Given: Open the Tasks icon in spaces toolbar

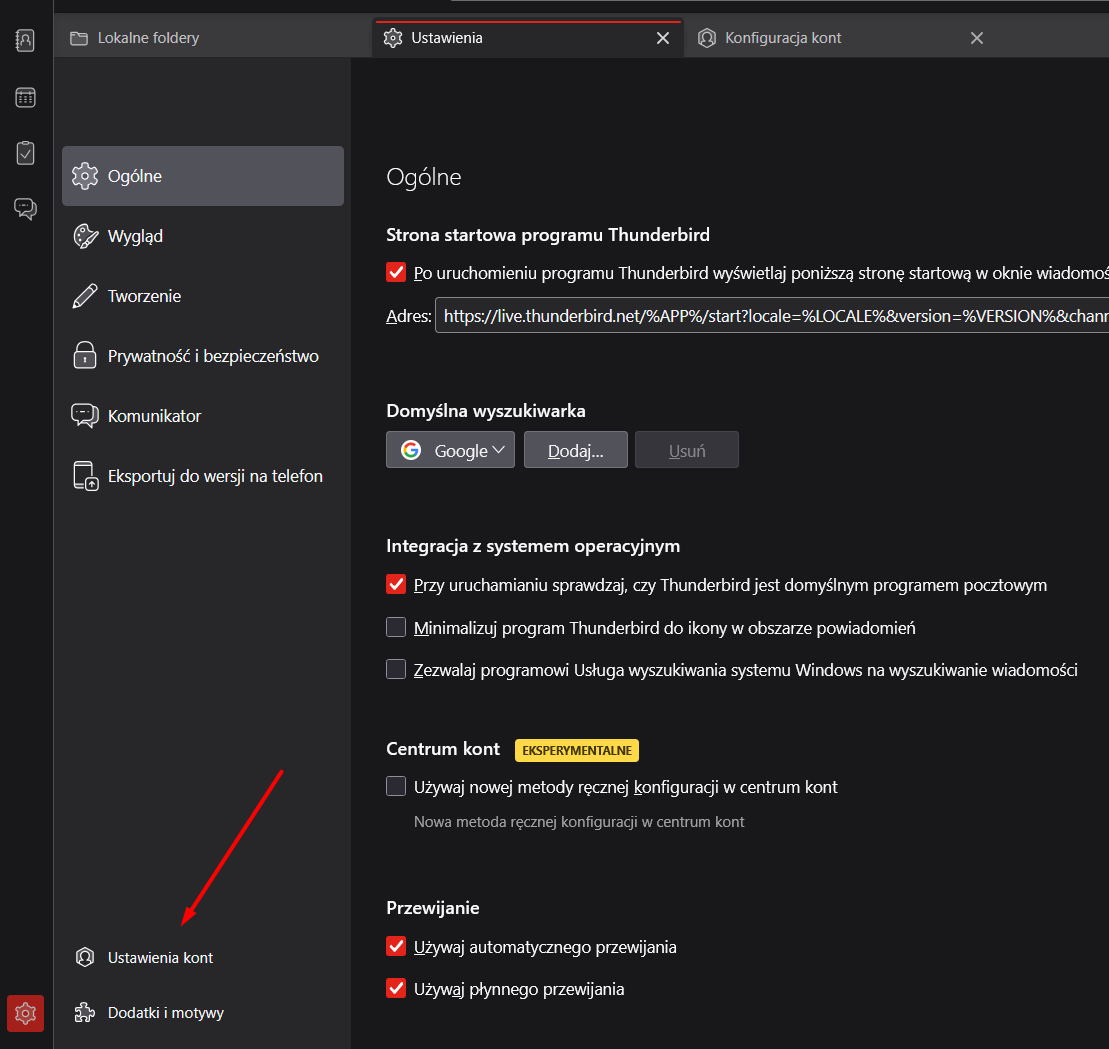Looking at the screenshot, I should (25, 153).
